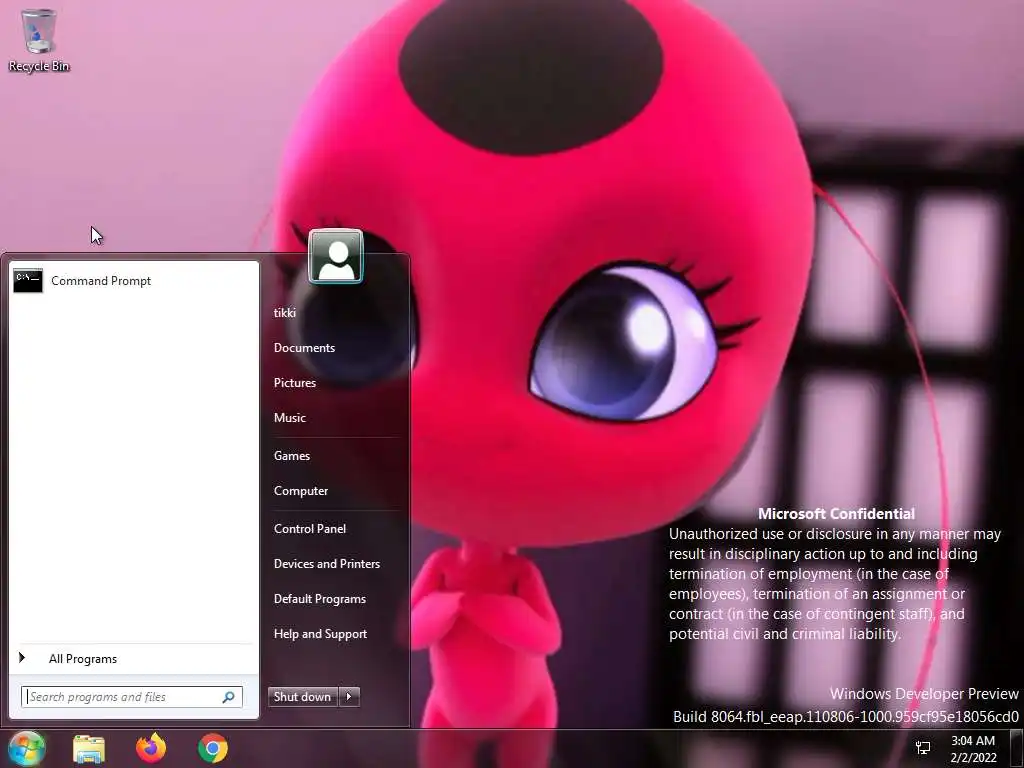
Task: Open the Recycle Bin desktop icon
Action: click(x=39, y=40)
